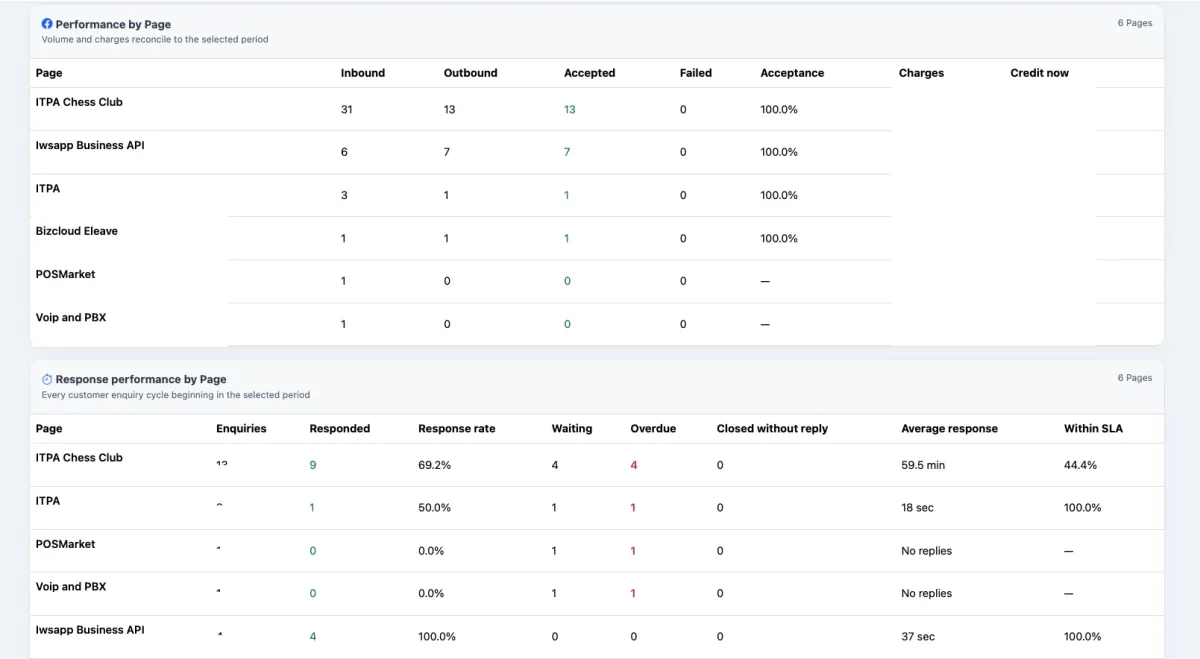The image size is (1200, 659).
Task: Click the Acceptance column header
Action: (792, 73)
